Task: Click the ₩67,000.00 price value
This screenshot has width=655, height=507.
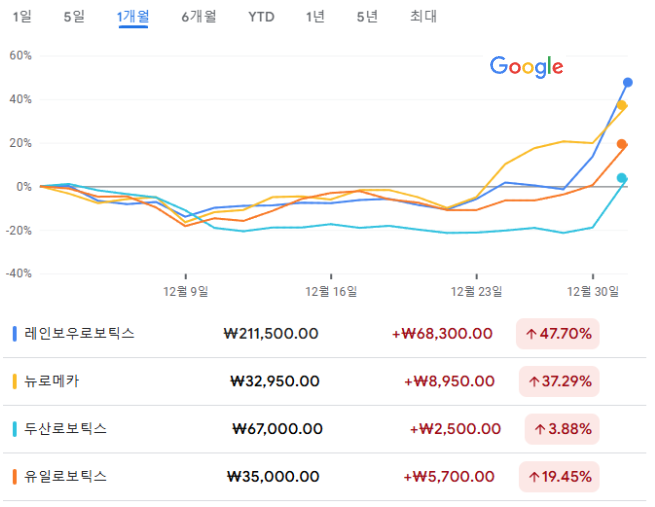Action: tap(277, 429)
